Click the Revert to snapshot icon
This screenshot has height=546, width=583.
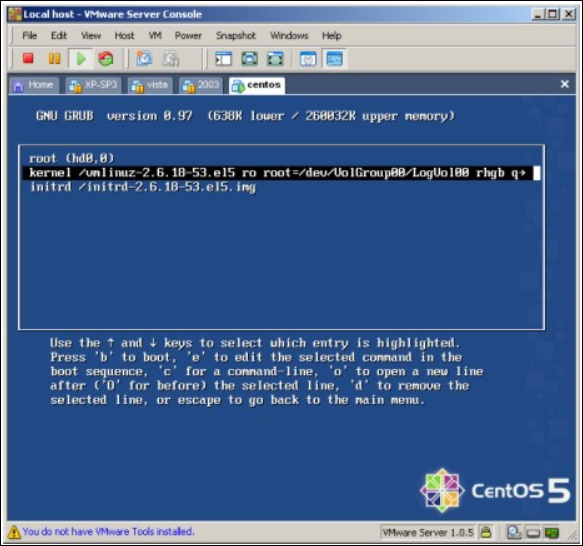coord(171,58)
